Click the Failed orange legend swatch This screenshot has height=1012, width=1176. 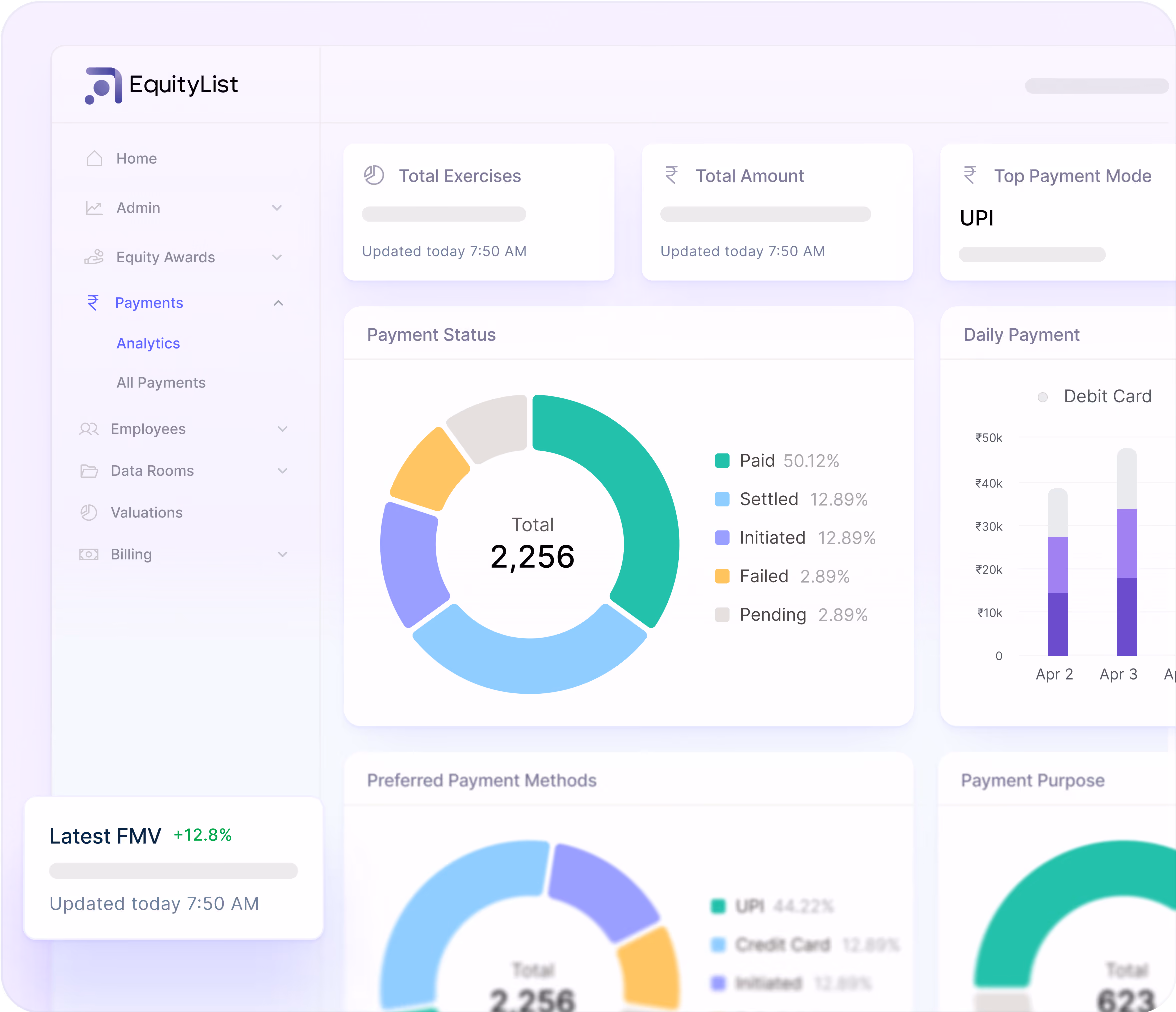click(722, 576)
